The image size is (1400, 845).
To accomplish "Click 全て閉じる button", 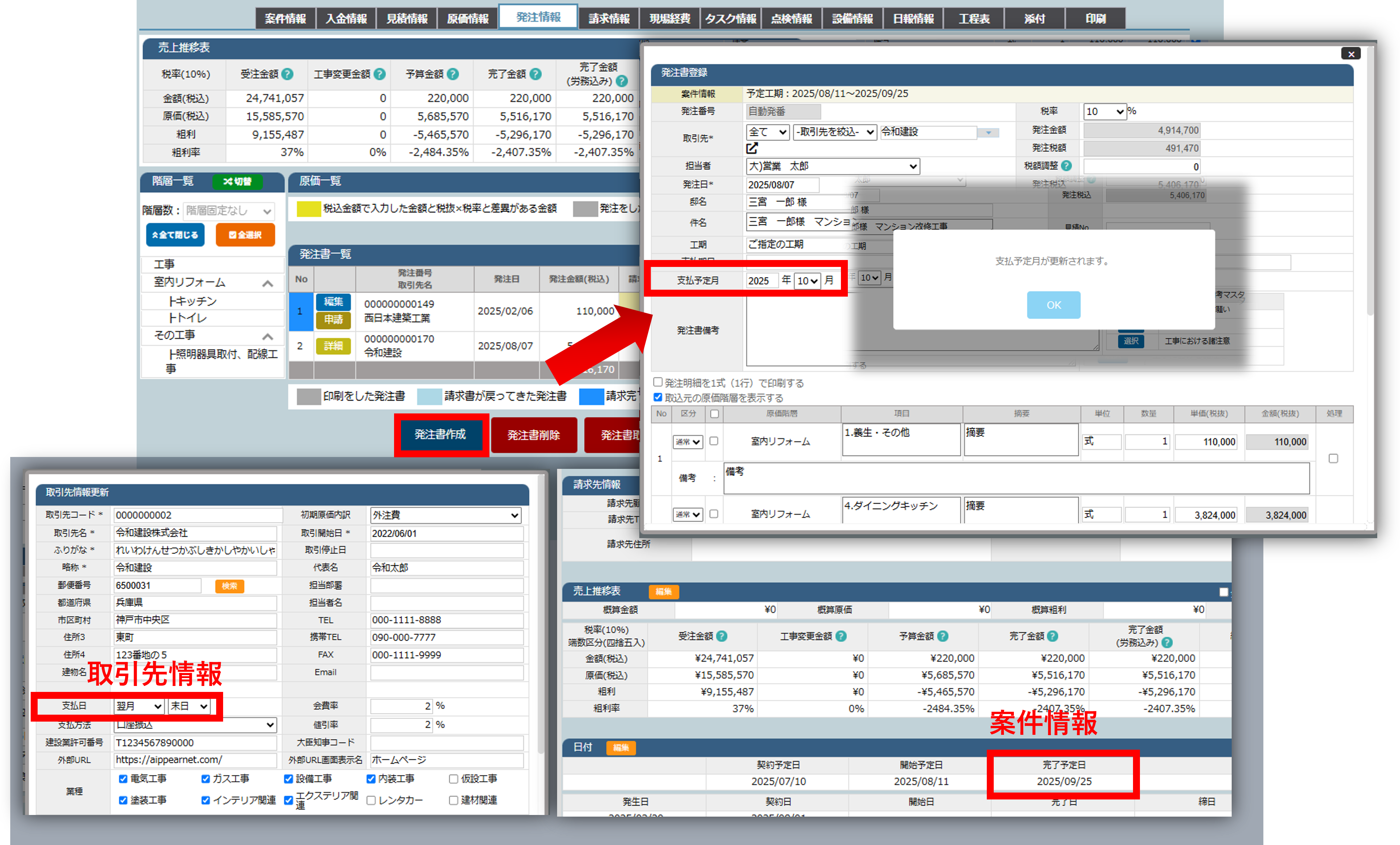I will pos(175,235).
